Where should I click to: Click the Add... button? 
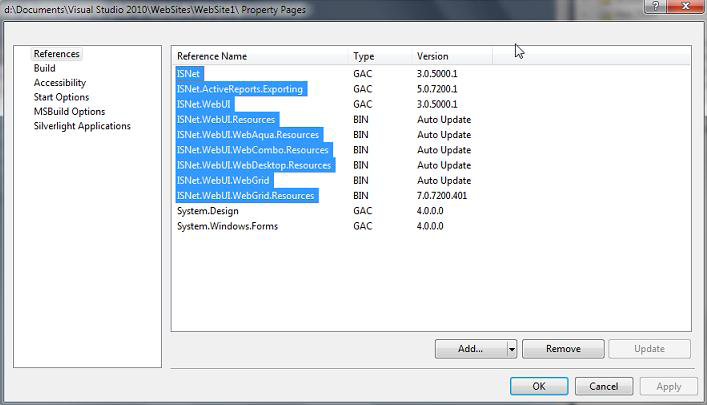[x=470, y=349]
